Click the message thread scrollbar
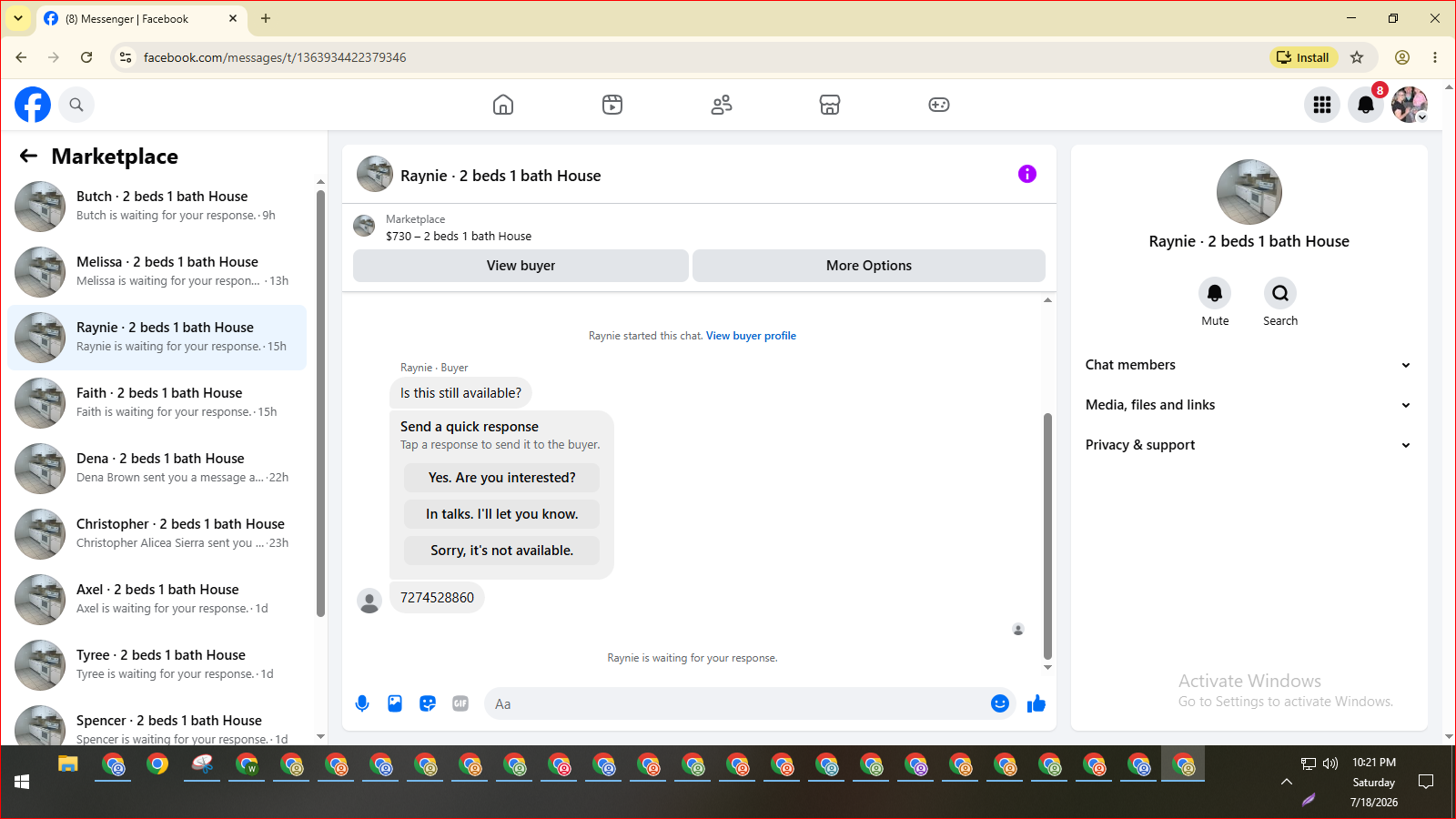 pyautogui.click(x=1047, y=536)
